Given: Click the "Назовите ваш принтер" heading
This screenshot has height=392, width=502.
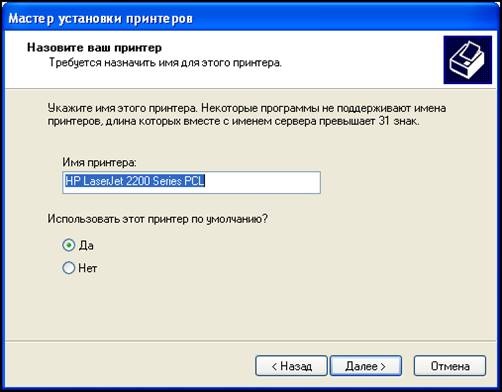Looking at the screenshot, I should coord(94,48).
